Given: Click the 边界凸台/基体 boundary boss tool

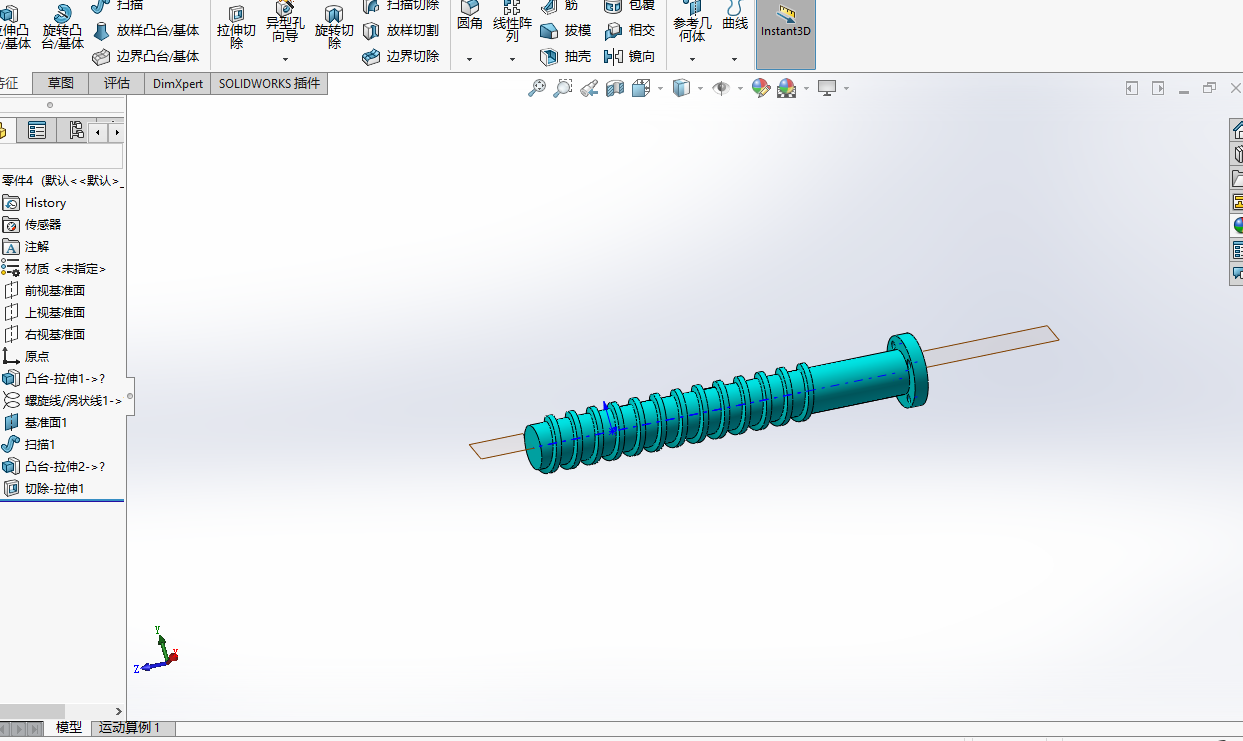Looking at the screenshot, I should pyautogui.click(x=146, y=57).
